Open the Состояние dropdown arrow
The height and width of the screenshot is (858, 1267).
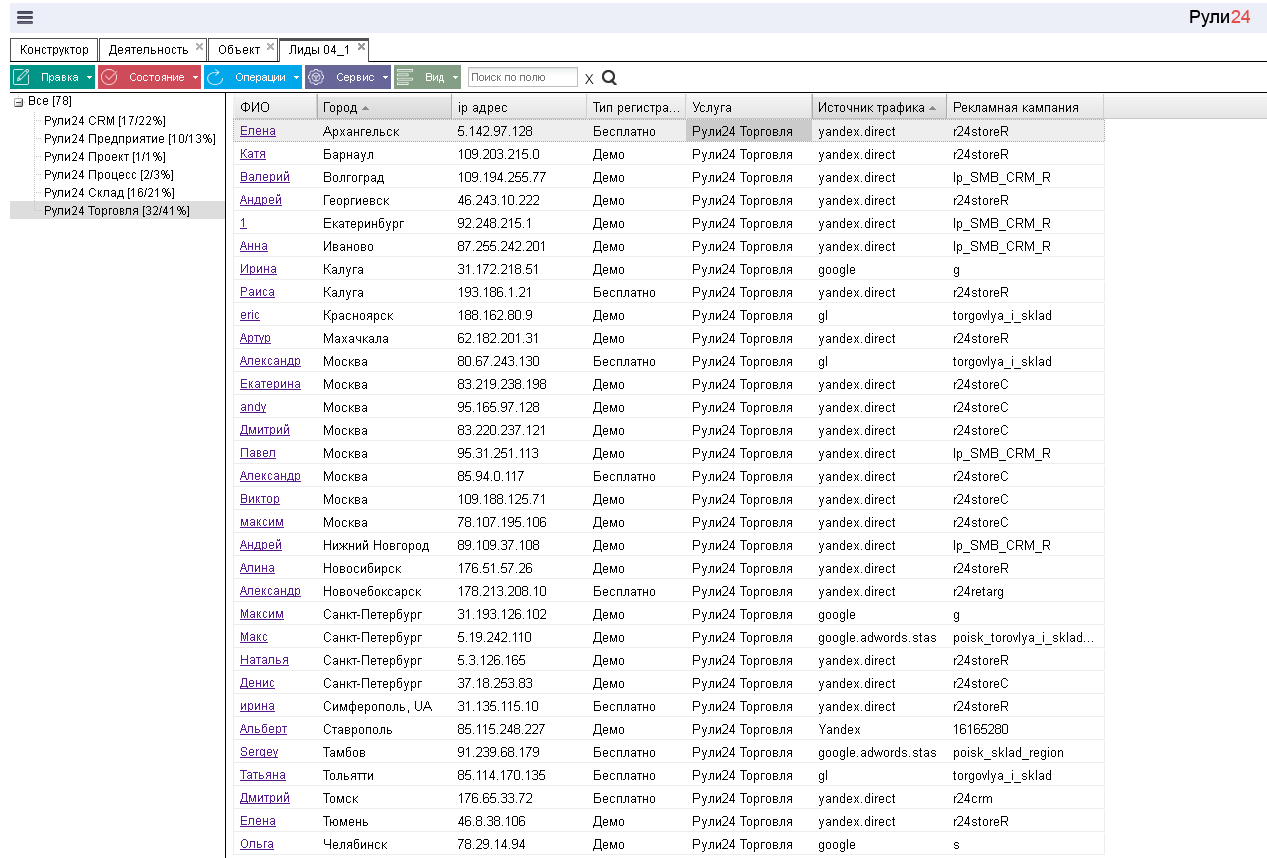point(195,77)
